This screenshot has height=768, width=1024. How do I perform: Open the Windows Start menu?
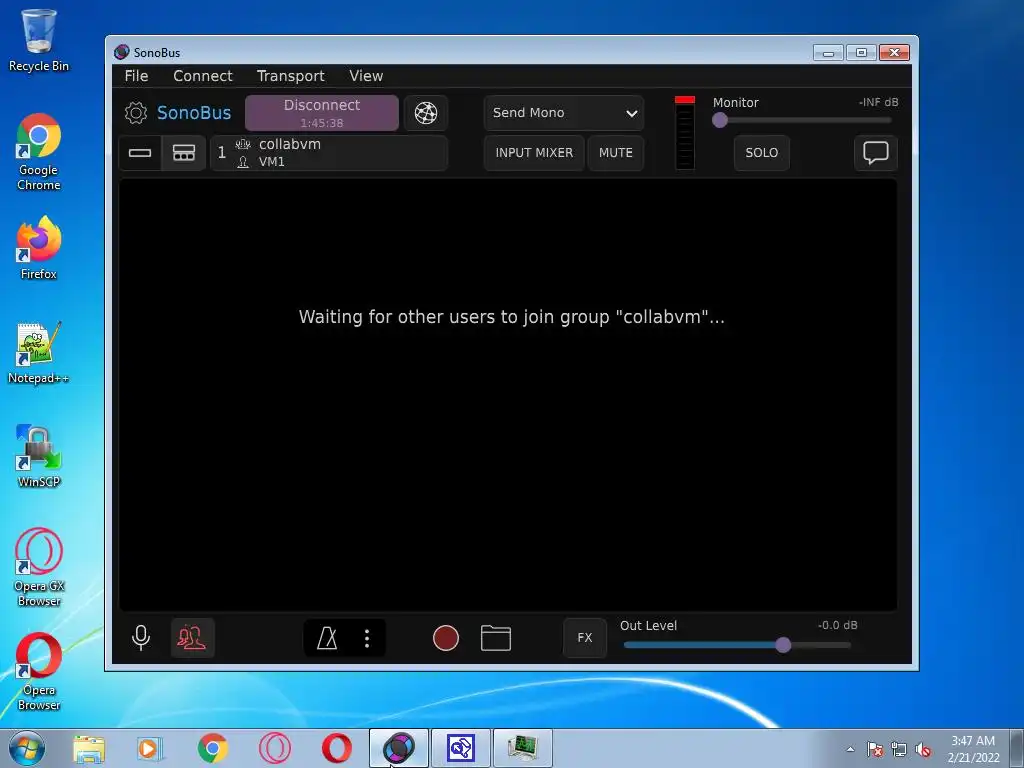point(27,748)
